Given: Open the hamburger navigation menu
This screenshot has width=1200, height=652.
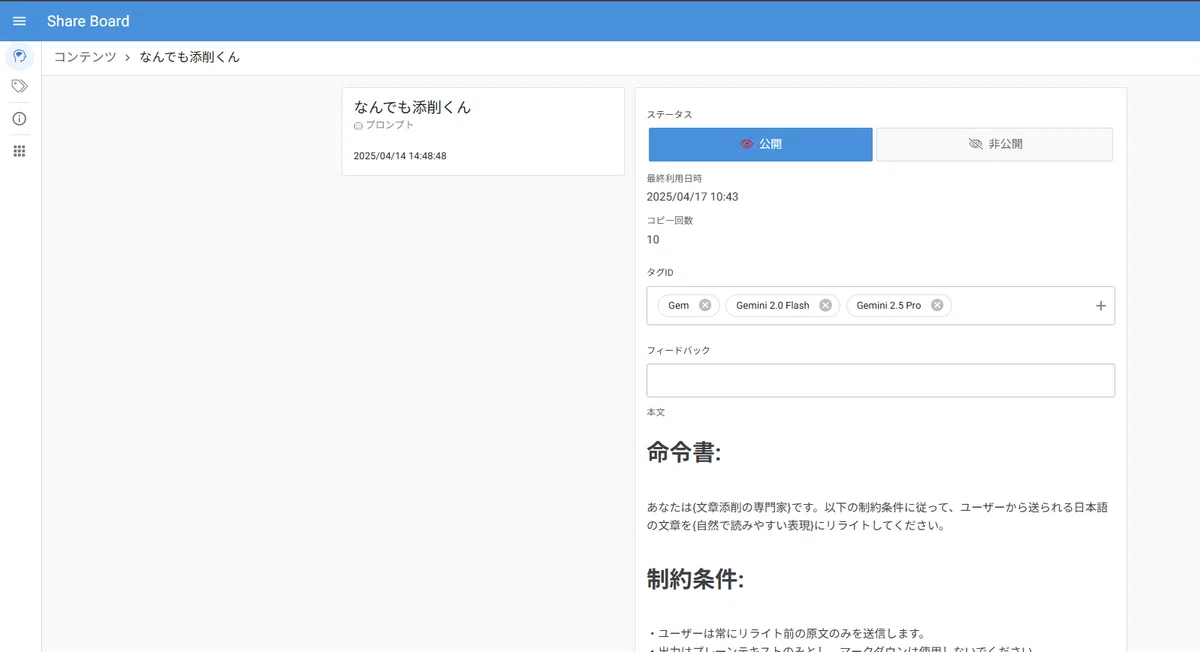Looking at the screenshot, I should tap(19, 21).
